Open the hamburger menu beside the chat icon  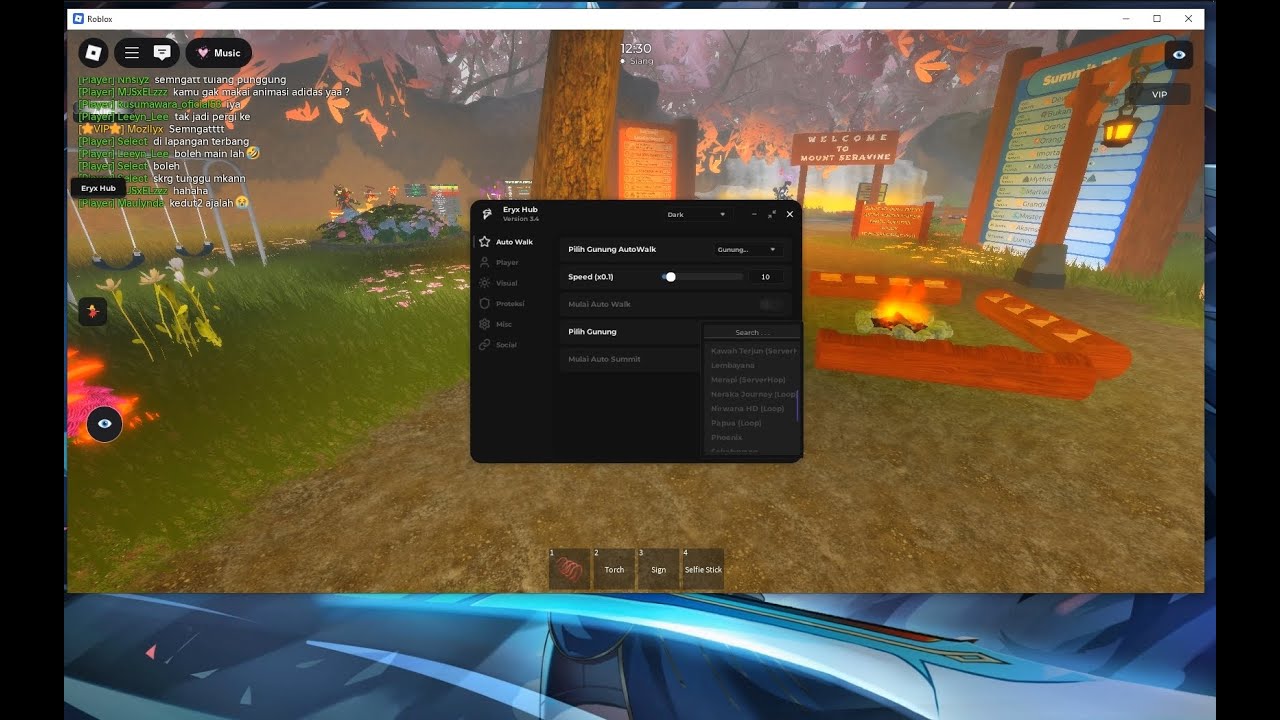click(x=131, y=53)
